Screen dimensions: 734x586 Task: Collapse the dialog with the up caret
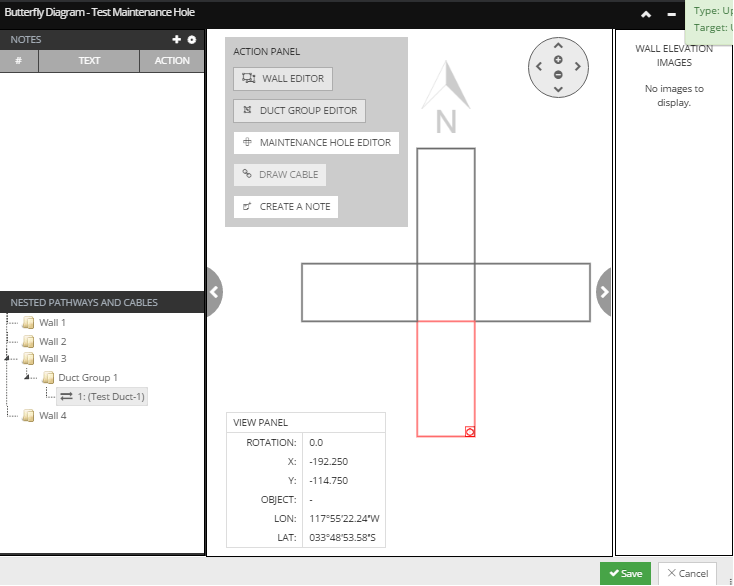[646, 15]
